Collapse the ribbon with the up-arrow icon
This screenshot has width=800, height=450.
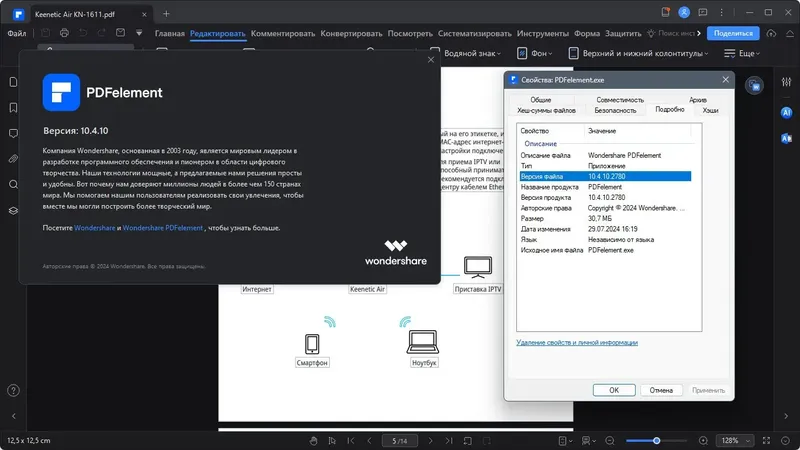(789, 33)
